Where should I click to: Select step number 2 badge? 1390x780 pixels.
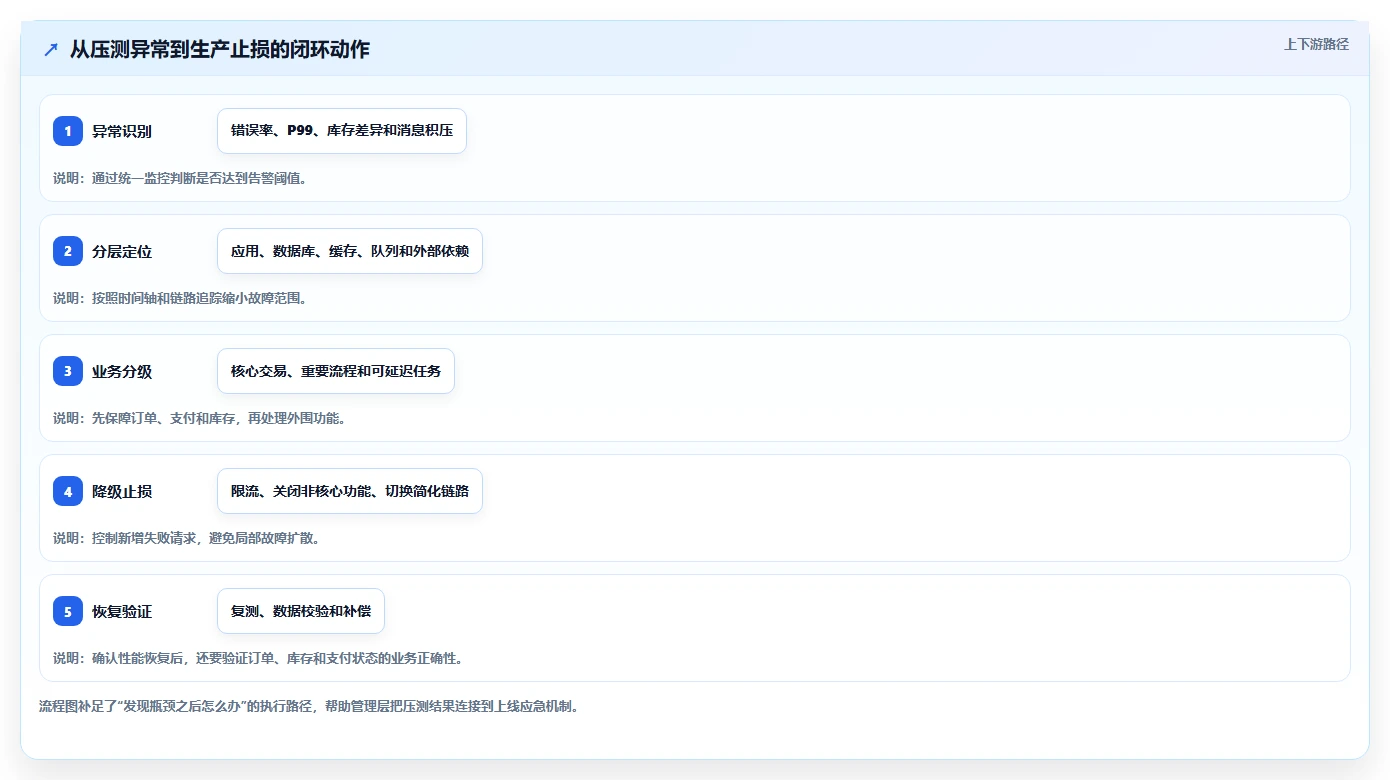(68, 251)
